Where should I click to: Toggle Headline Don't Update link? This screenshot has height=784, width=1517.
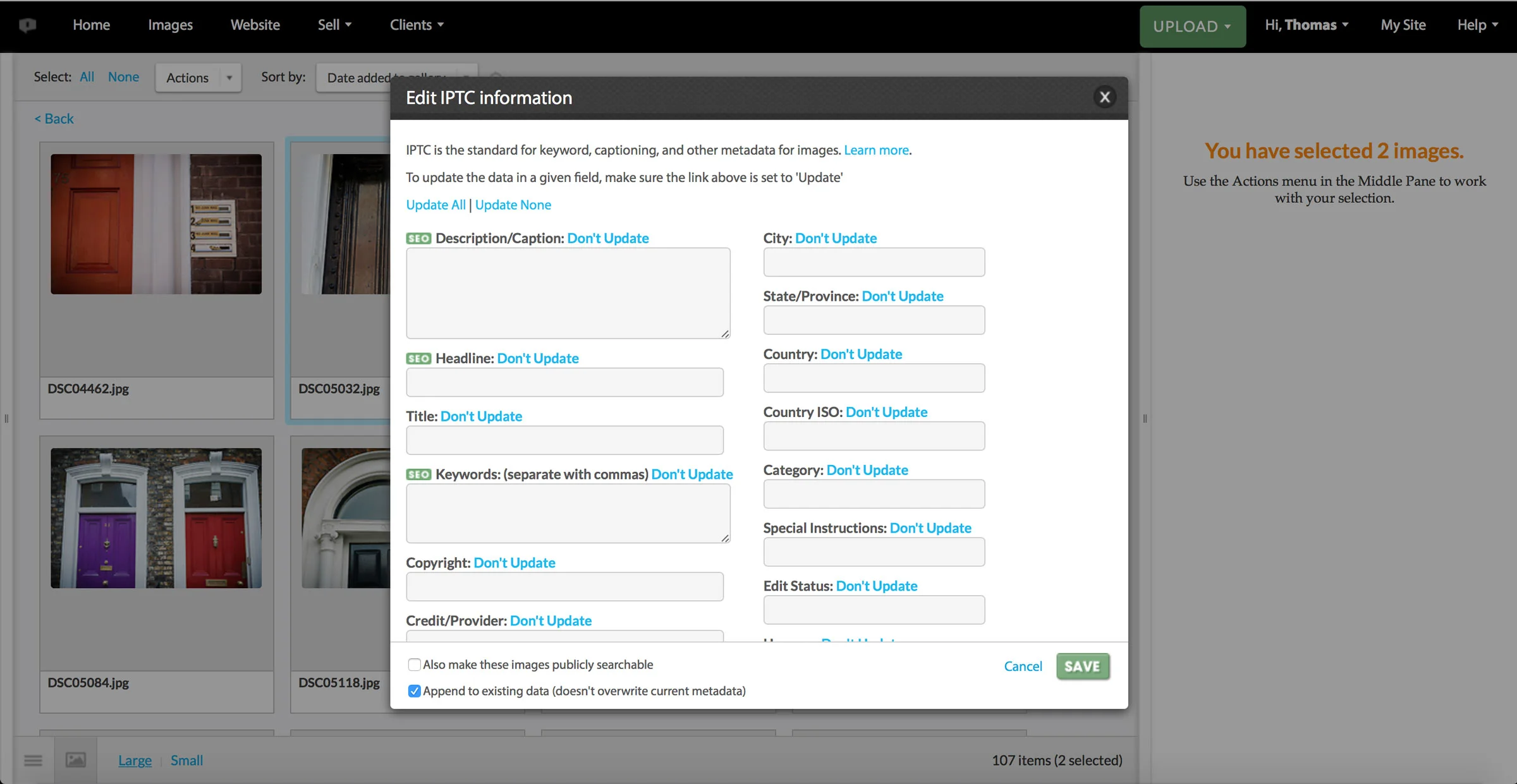coord(538,358)
